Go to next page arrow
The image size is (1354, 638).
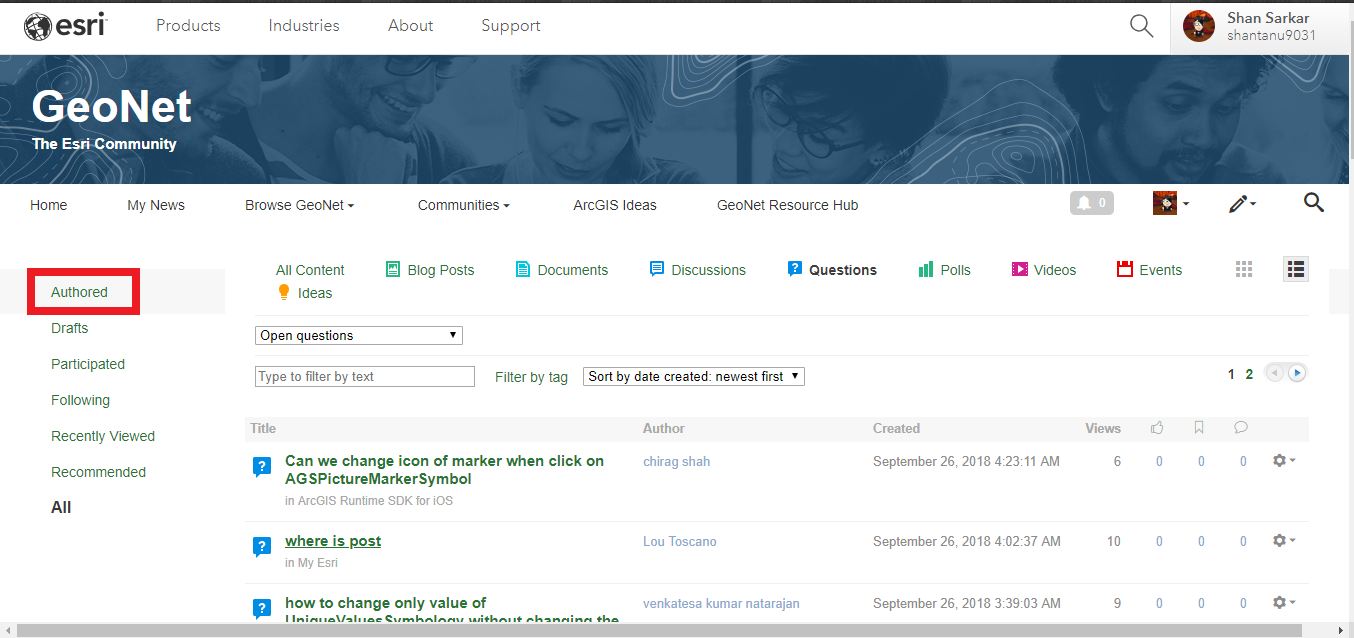tap(1297, 373)
